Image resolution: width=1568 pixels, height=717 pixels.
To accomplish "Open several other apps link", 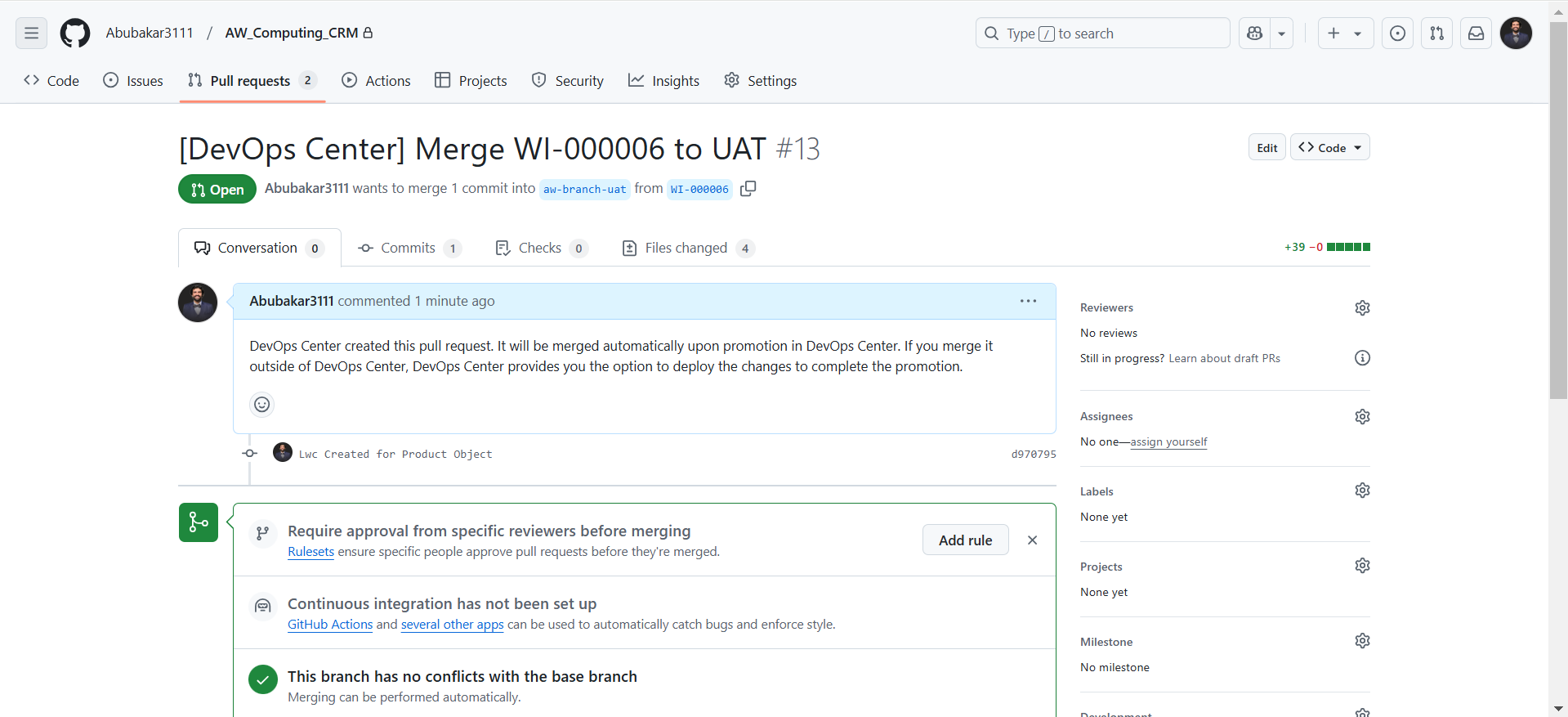I will pyautogui.click(x=453, y=625).
